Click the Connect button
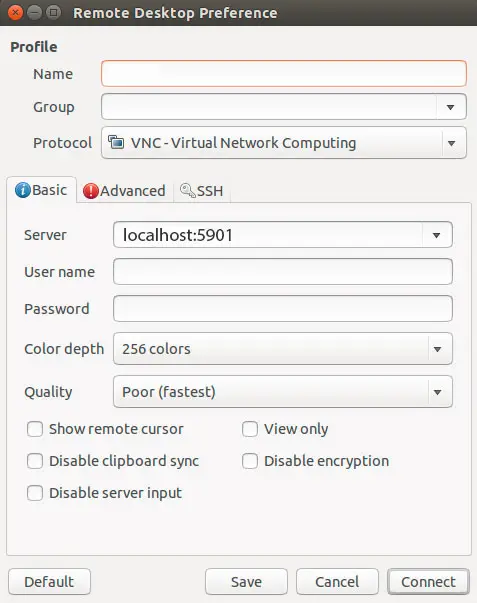This screenshot has width=477, height=603. [x=429, y=582]
